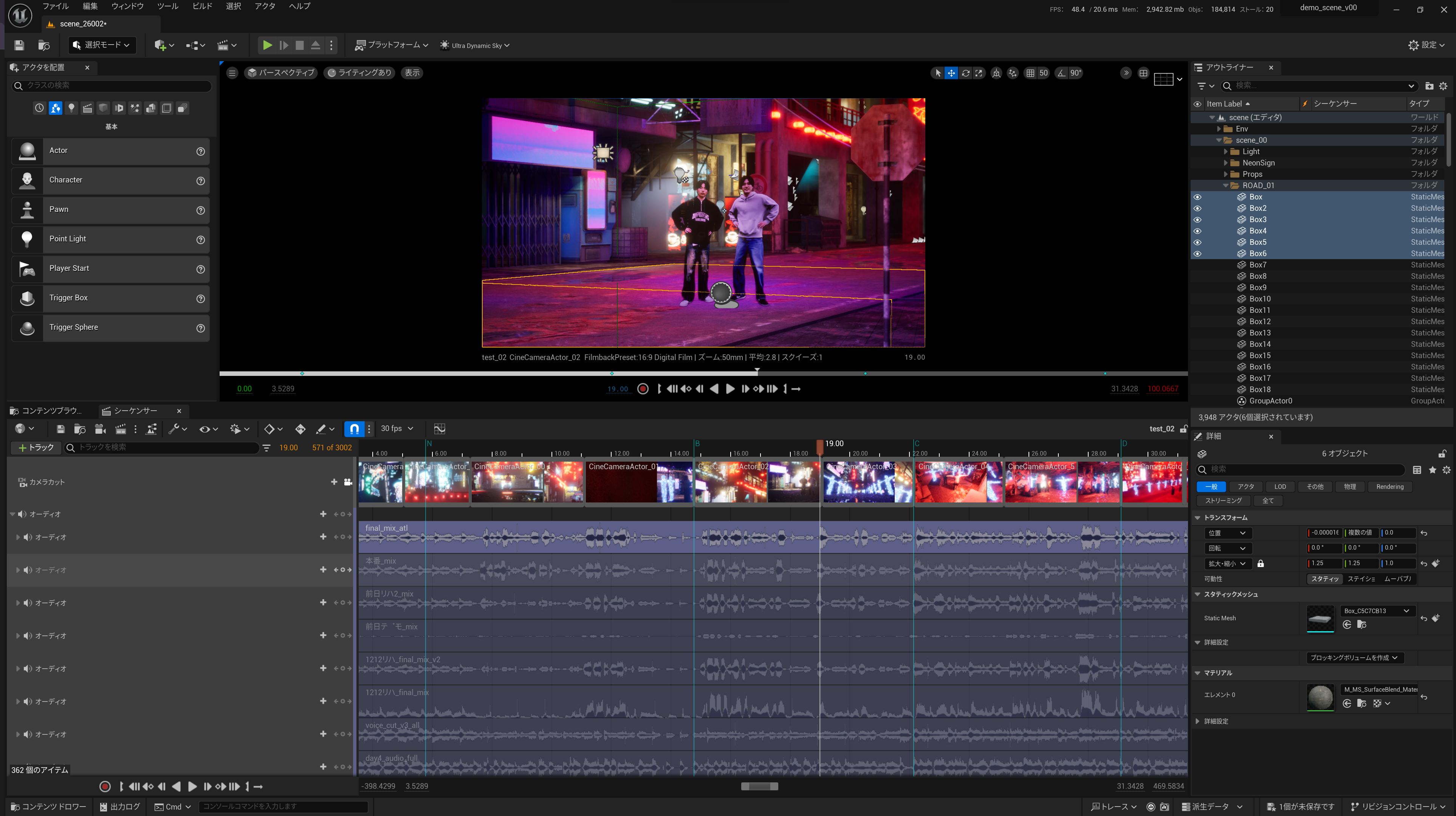Screen dimensions: 1456x816
Task: Click the sequencer timeline horizontal scrollbar thumb
Action: pyautogui.click(x=759, y=786)
